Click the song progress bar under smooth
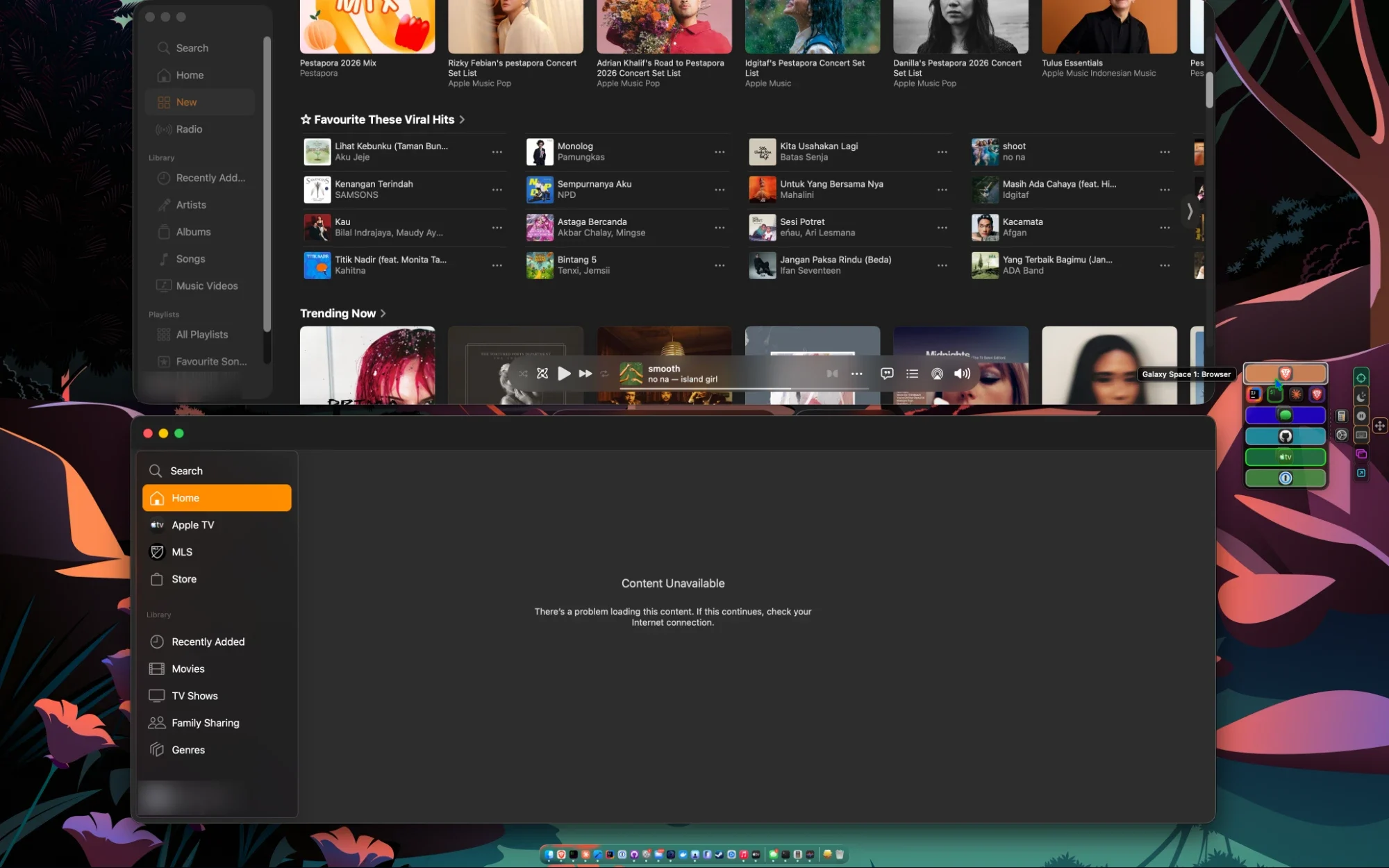 tap(743, 388)
